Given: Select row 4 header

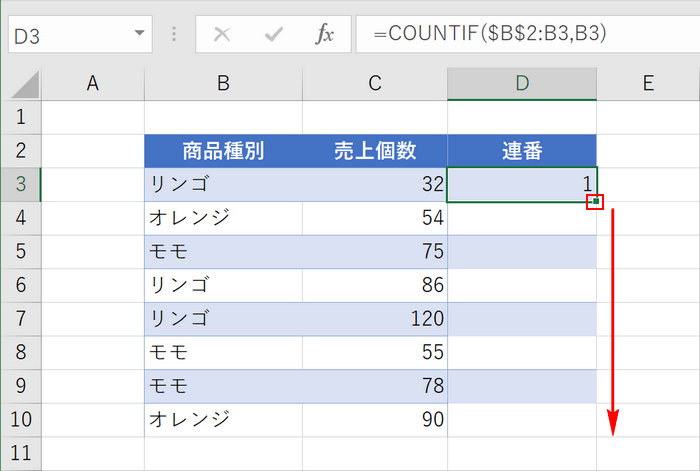Looking at the screenshot, I should [21, 218].
